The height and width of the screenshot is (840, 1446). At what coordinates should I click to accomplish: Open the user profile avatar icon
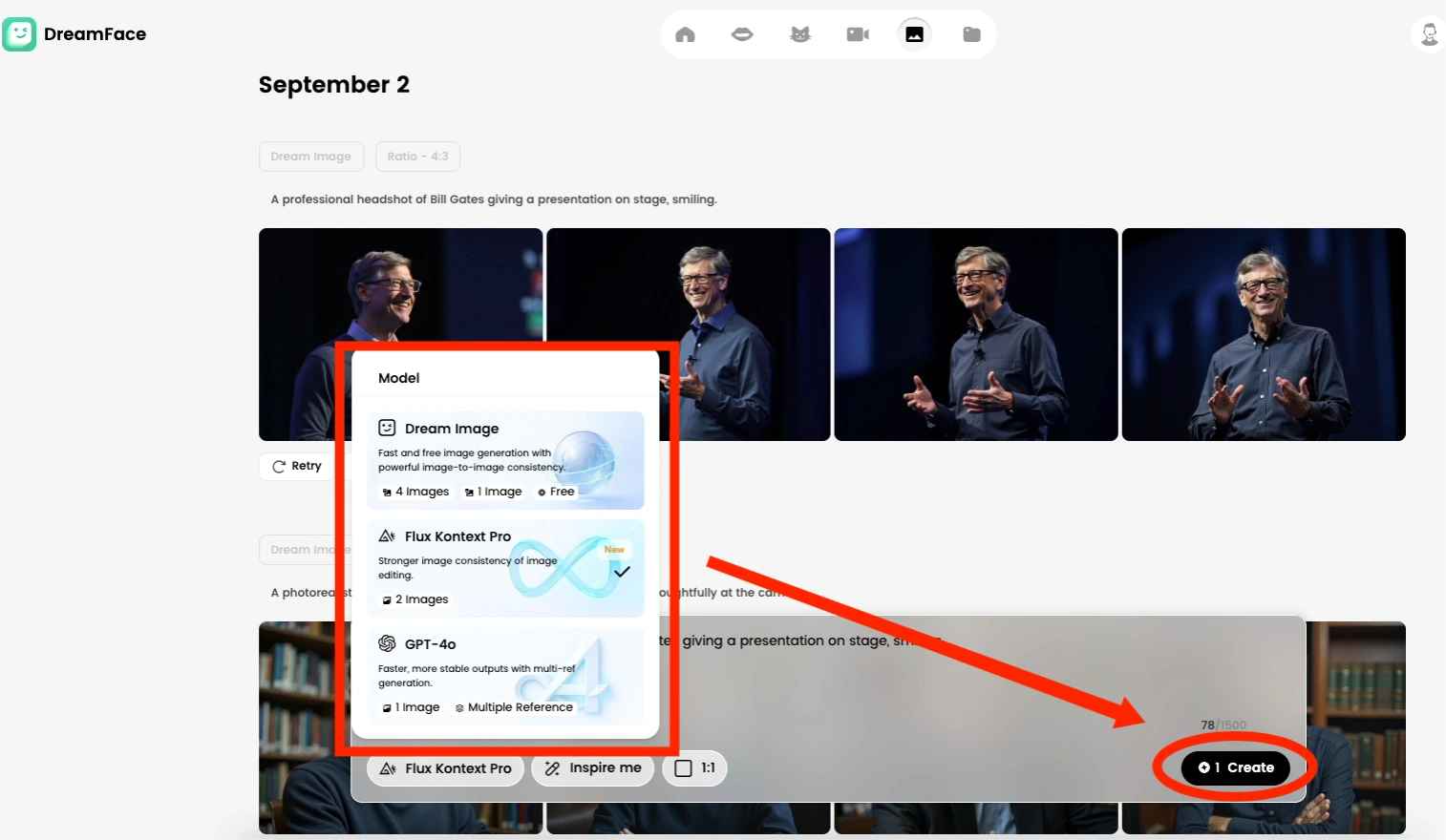pos(1428,33)
